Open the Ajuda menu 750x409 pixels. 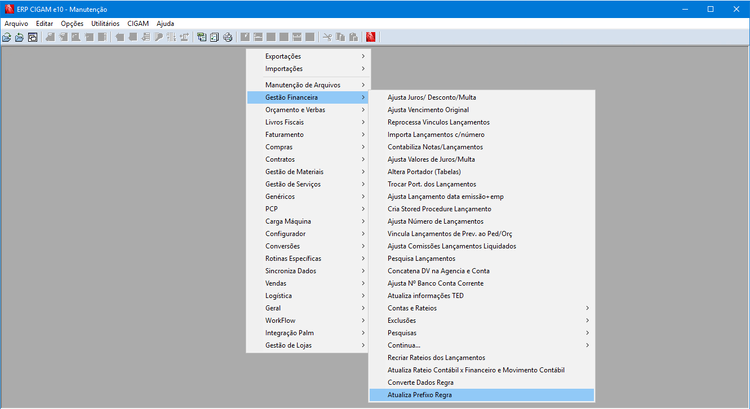(x=165, y=23)
